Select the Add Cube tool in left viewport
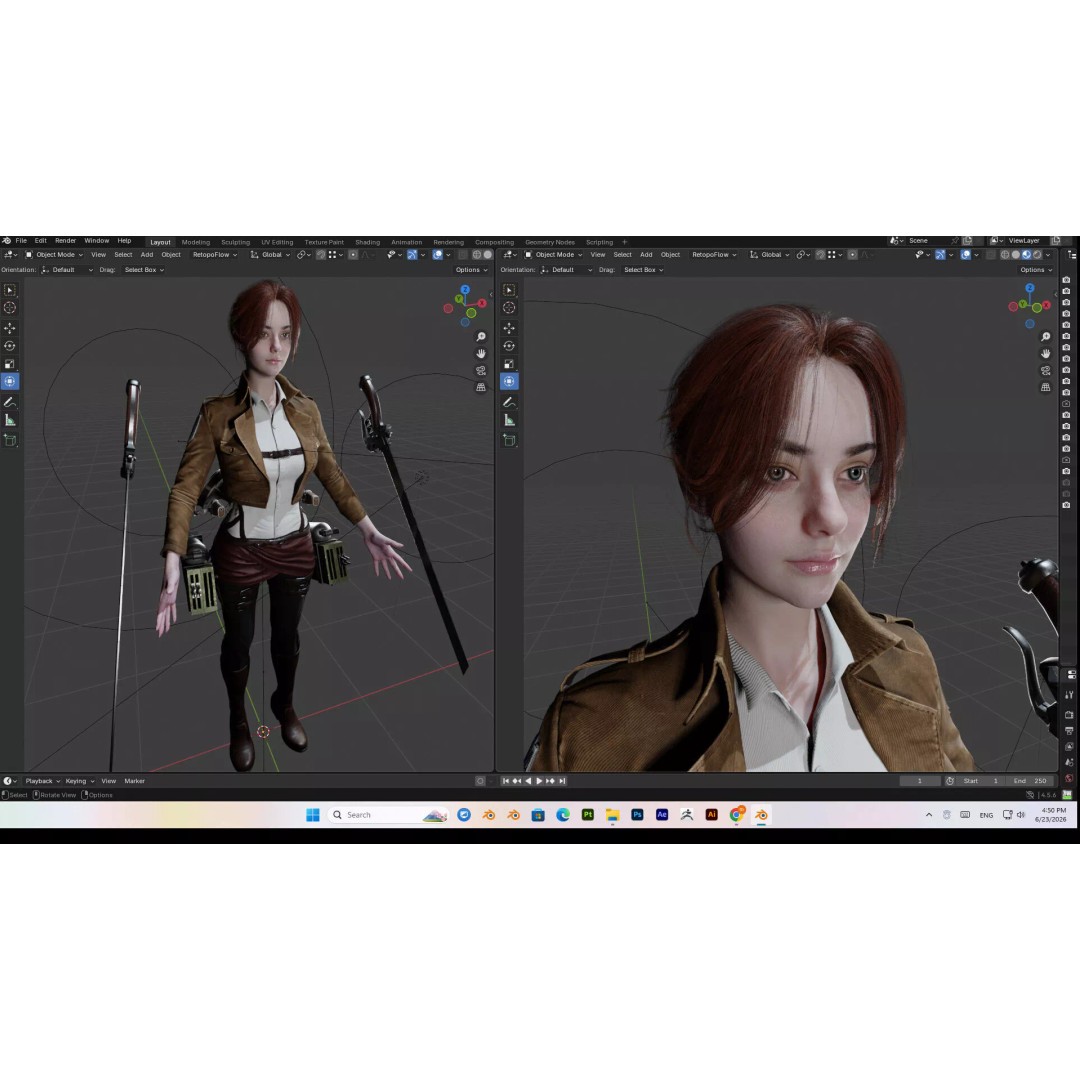Viewport: 1080px width, 1080px height. coord(10,440)
